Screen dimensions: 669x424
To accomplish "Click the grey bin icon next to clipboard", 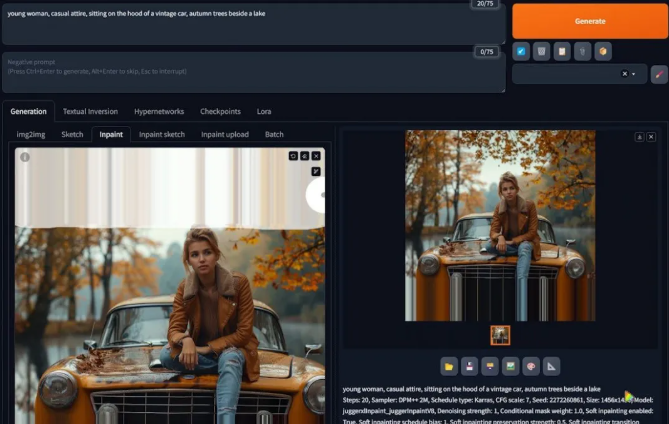I will click(582, 51).
